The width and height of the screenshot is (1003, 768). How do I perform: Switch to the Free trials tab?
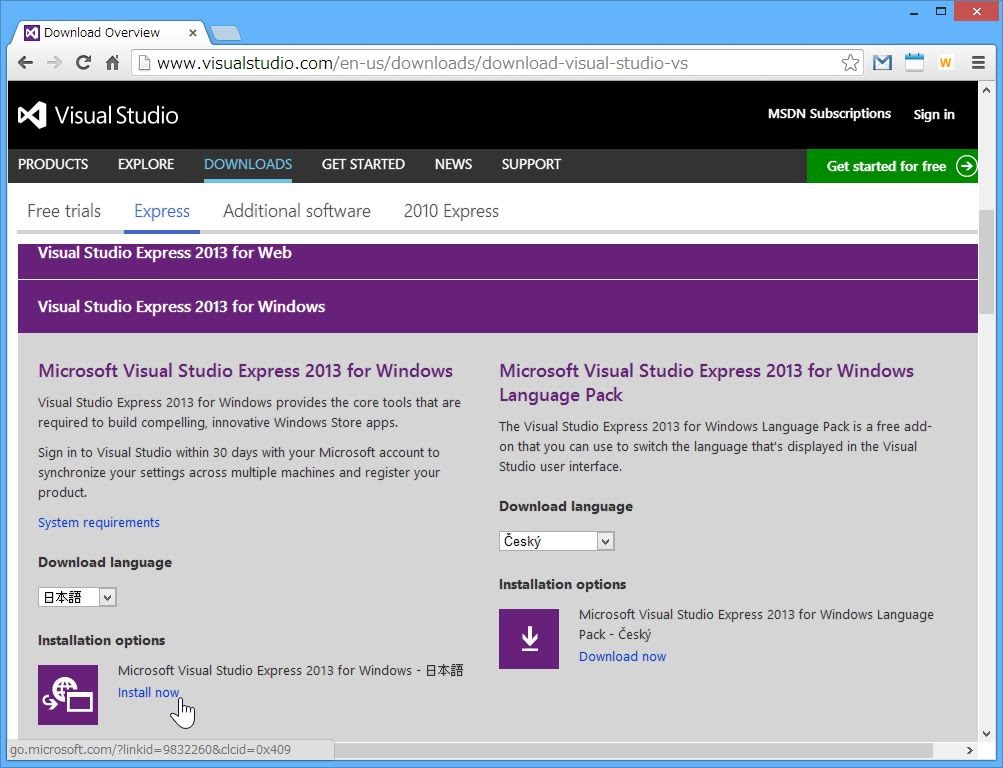tap(64, 211)
